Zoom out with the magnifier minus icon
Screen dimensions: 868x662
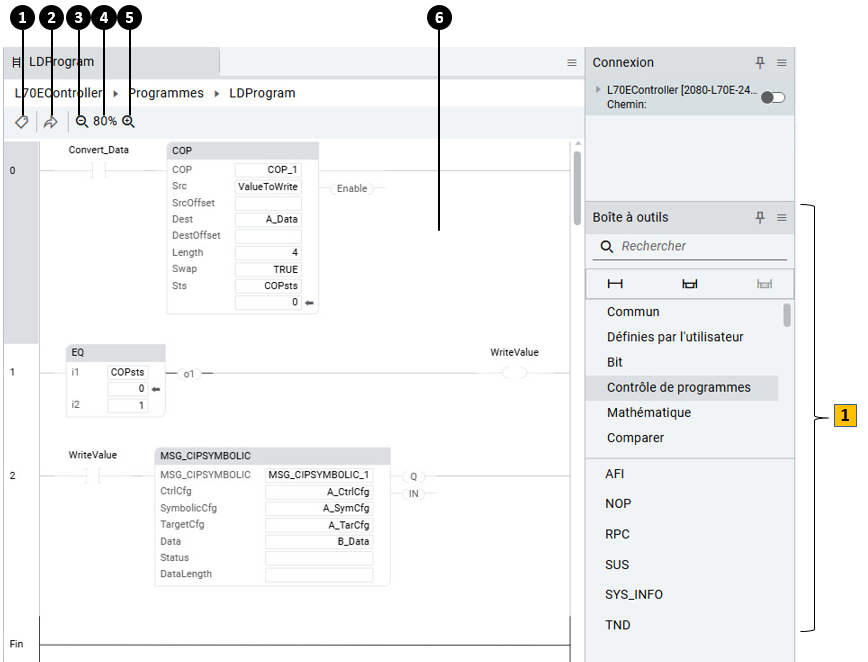81,121
